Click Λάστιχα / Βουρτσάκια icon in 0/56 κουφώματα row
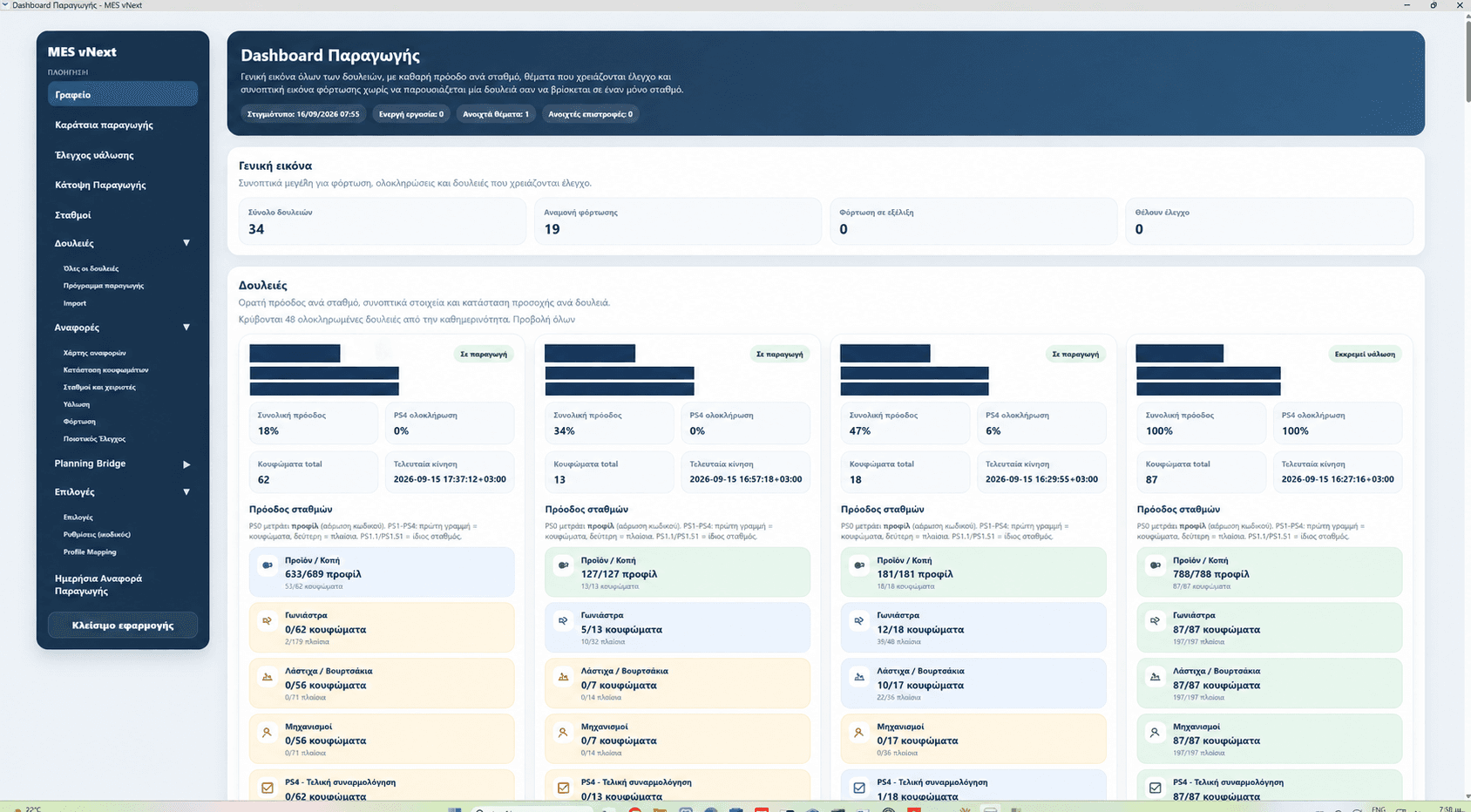This screenshot has width=1471, height=812. pos(268,677)
